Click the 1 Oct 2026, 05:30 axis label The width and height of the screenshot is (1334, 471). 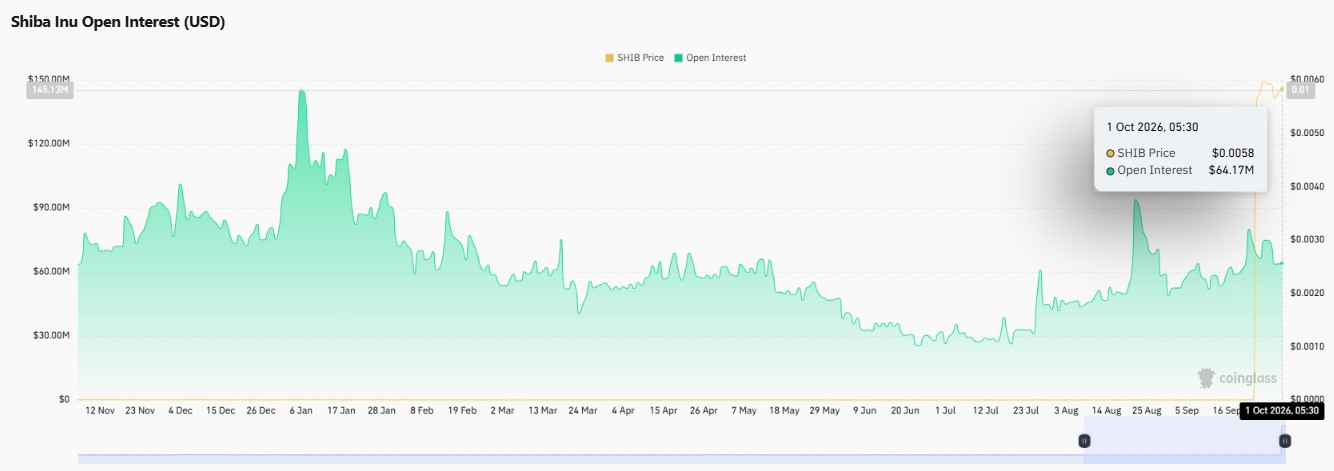(1284, 410)
